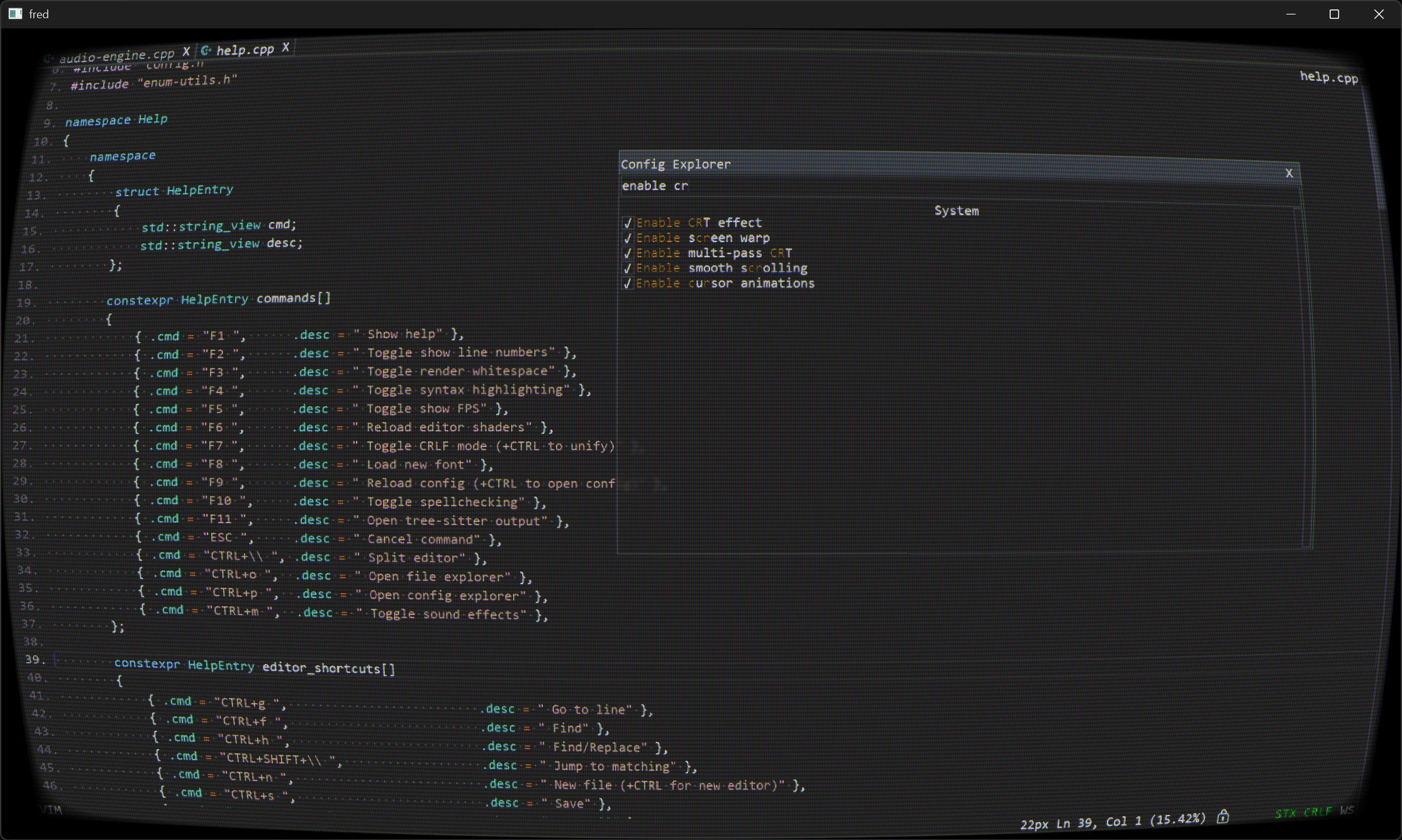
Task: Click C++ file icon on audio-engine.cpp tab
Action: (x=48, y=59)
